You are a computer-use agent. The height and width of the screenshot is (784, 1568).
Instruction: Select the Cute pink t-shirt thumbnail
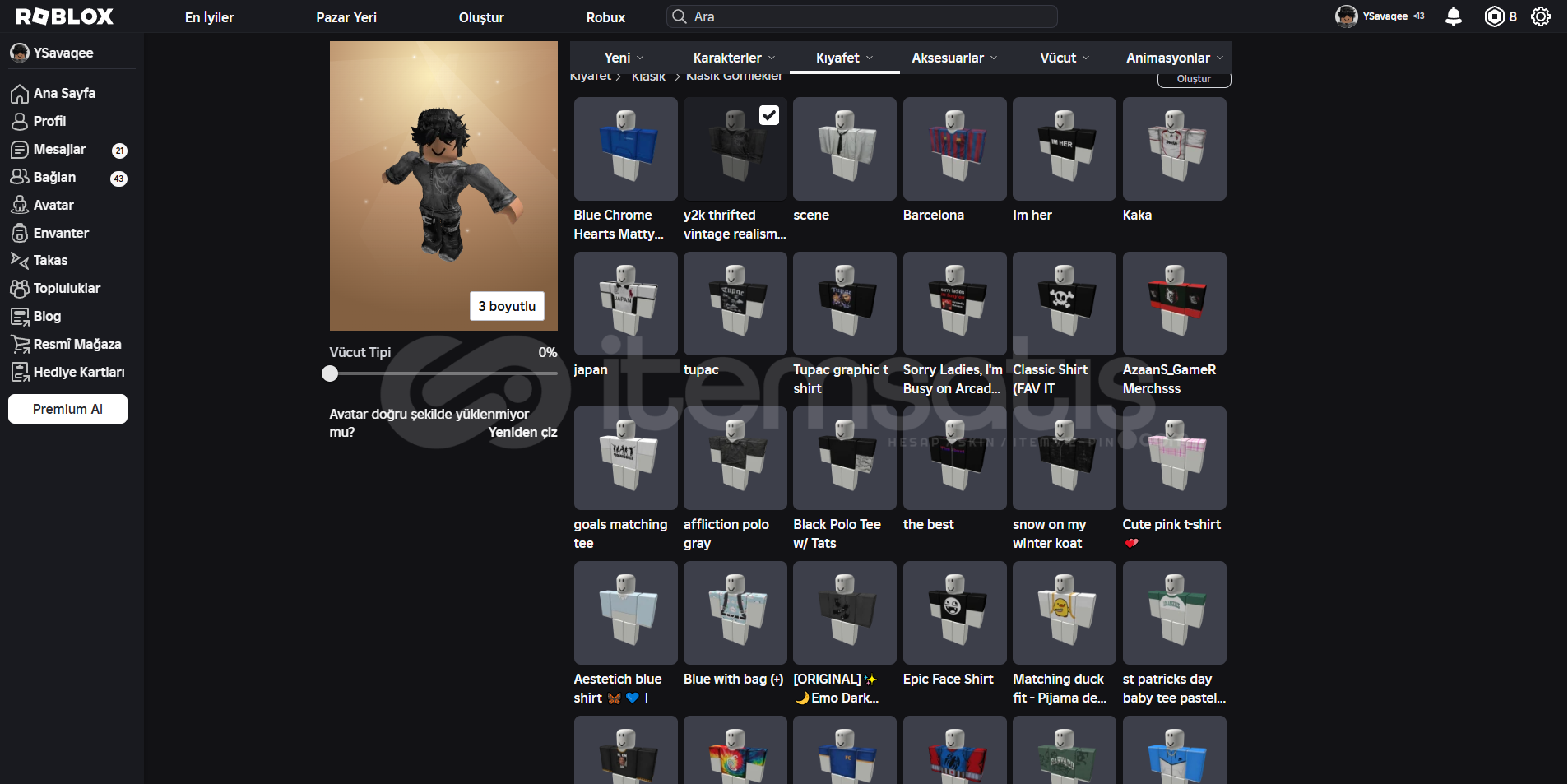tap(1174, 458)
